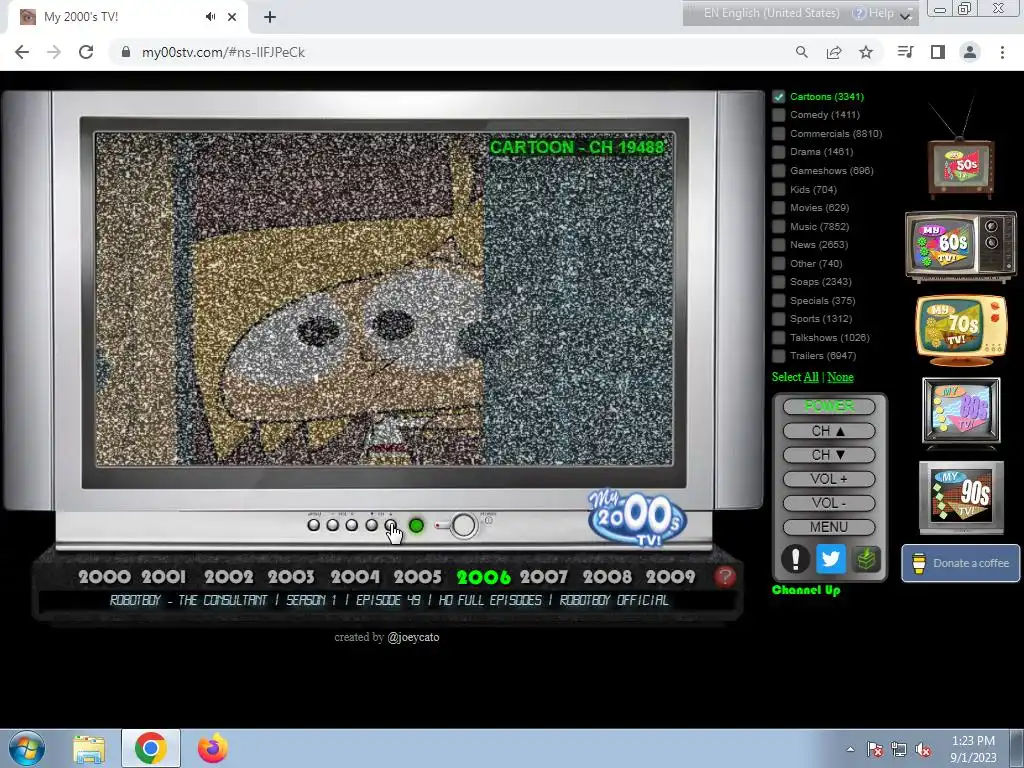Click the Donate a coffee button
This screenshot has width=1024, height=768.
[961, 563]
